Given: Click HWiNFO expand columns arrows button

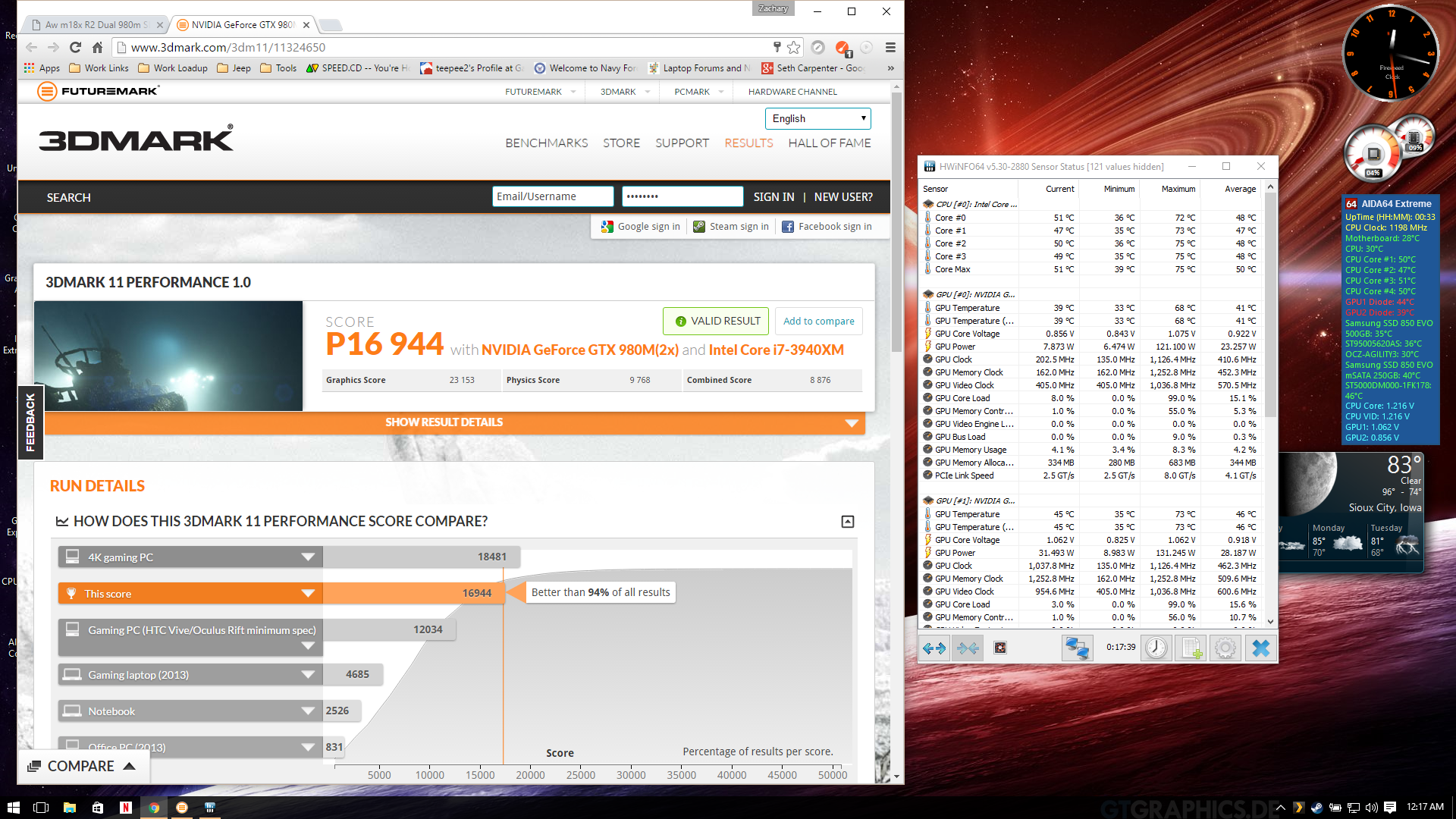Looking at the screenshot, I should [934, 648].
